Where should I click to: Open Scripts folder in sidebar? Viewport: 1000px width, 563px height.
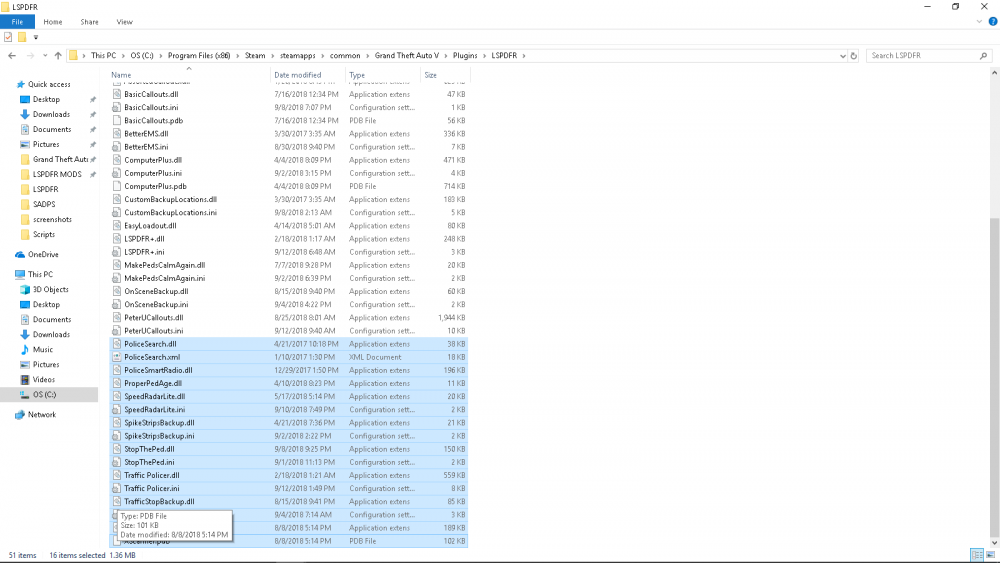tap(44, 235)
